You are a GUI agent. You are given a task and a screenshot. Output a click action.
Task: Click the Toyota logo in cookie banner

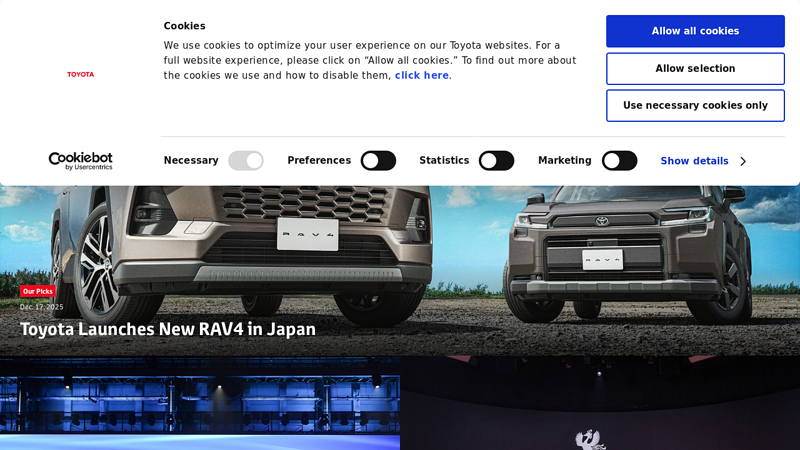click(x=81, y=74)
